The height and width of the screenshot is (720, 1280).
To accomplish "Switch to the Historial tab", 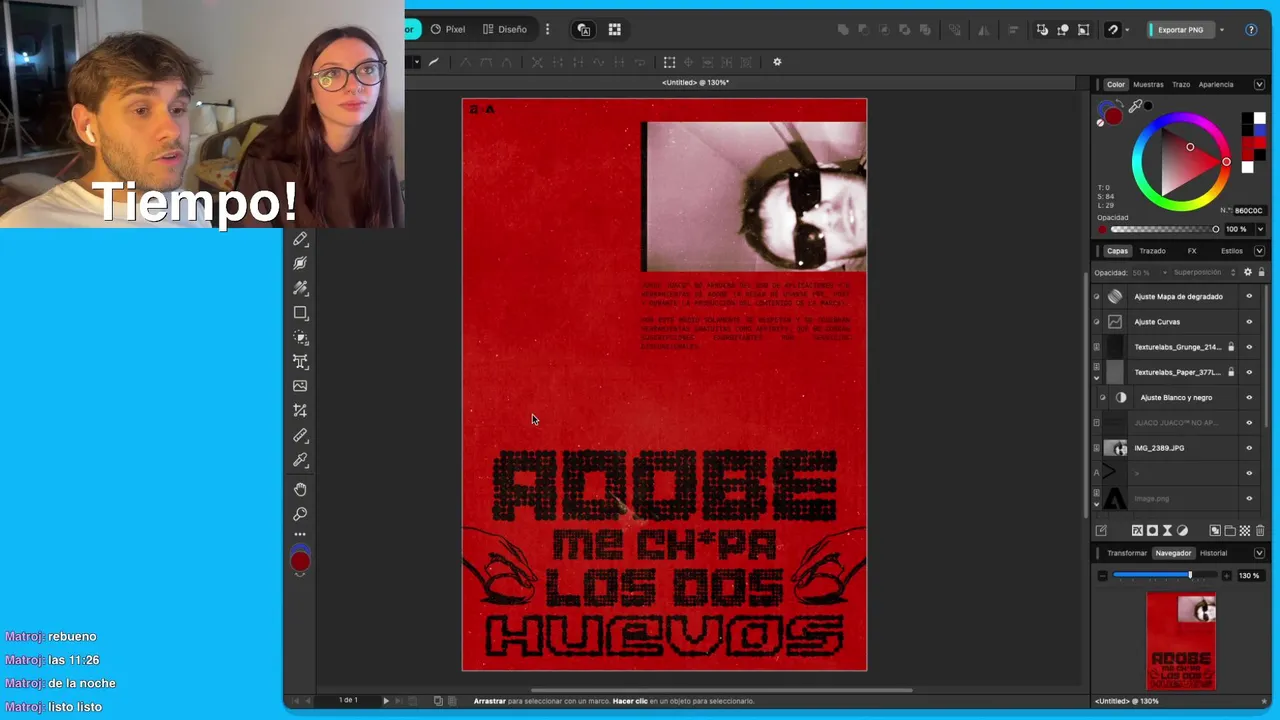I will coord(1213,553).
